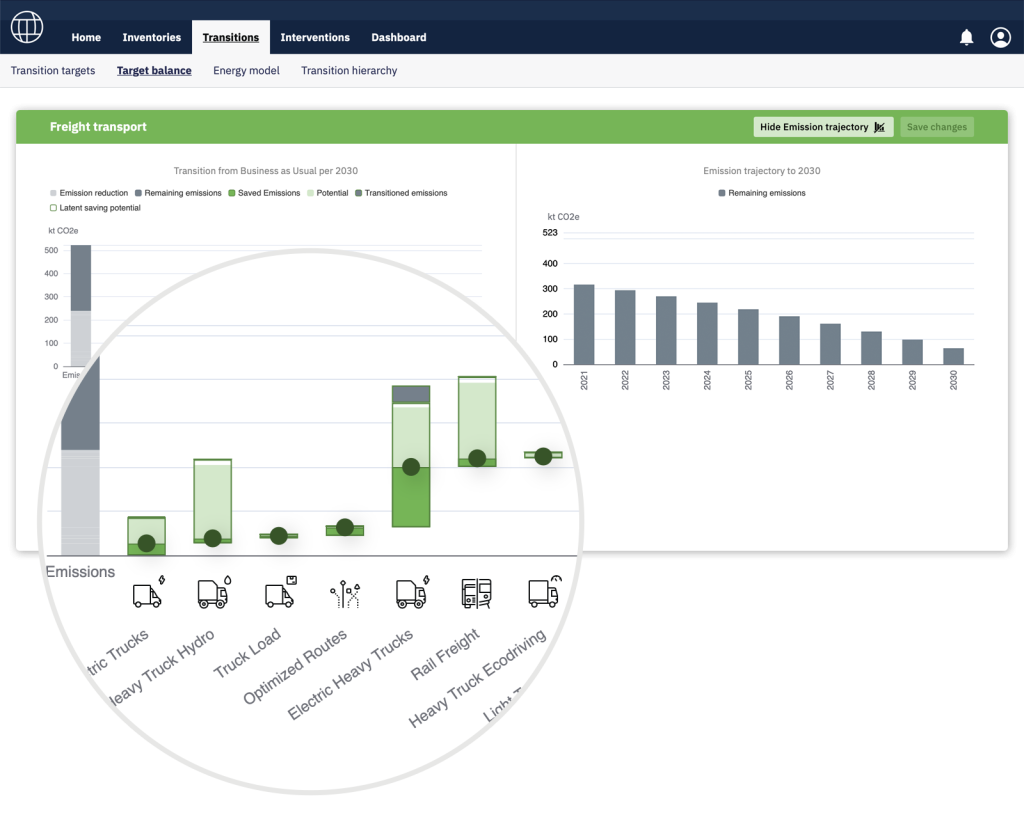1024x815 pixels.
Task: Open the Inventories menu tab
Action: tap(151, 38)
